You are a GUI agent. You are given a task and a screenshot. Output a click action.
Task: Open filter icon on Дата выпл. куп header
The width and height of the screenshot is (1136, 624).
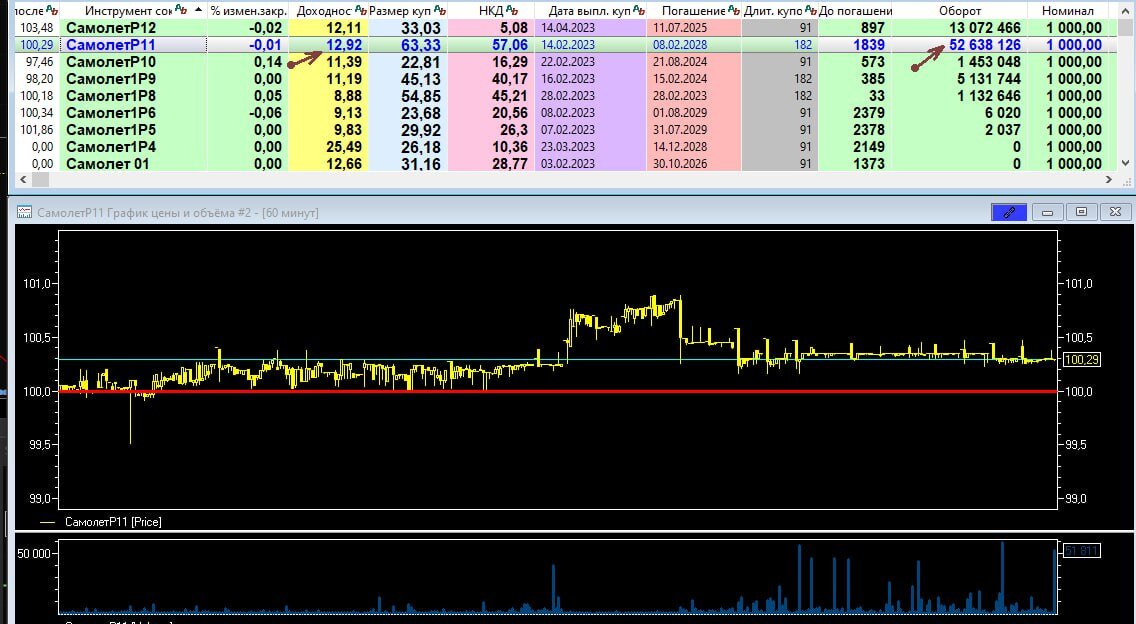(639, 10)
